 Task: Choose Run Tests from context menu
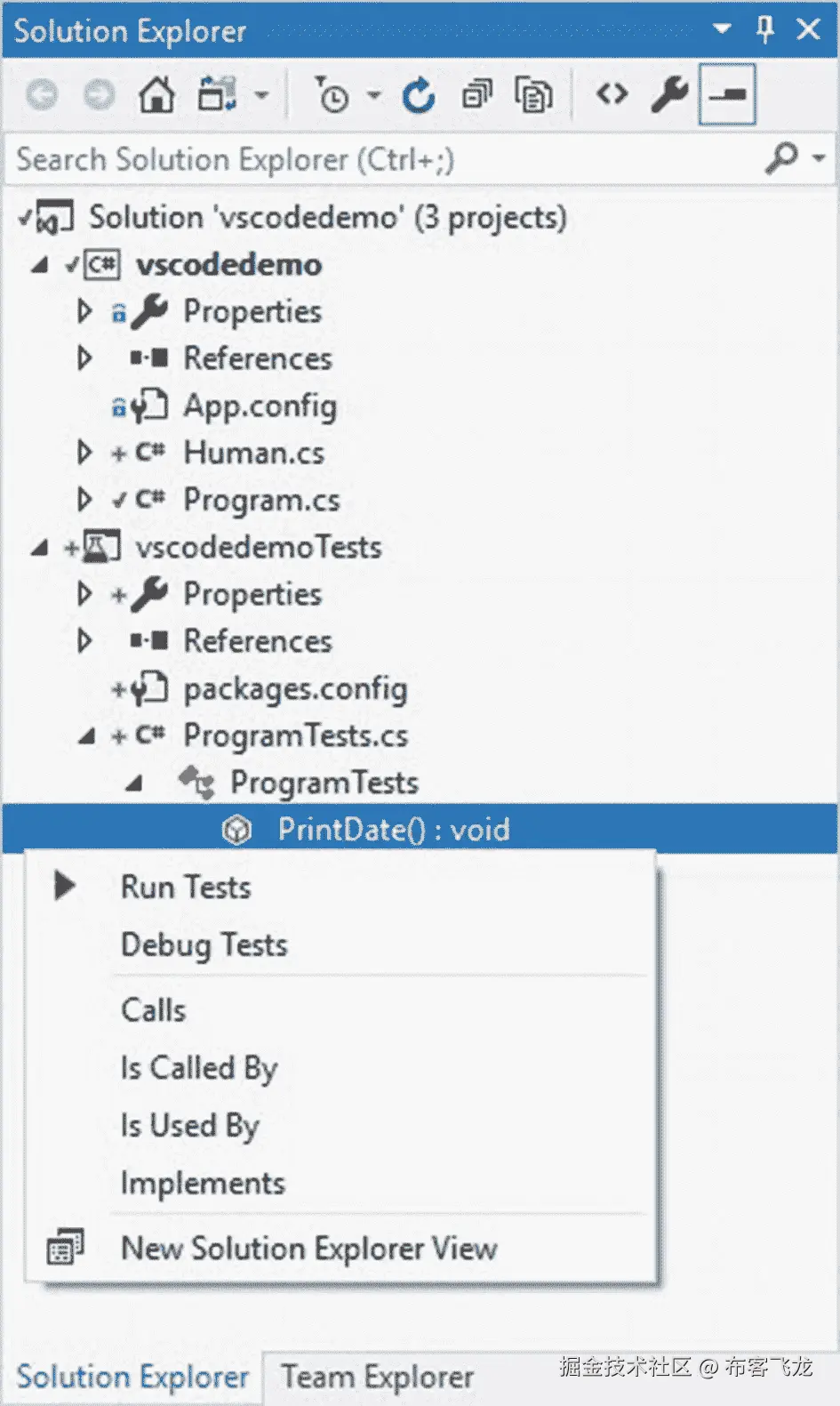(186, 888)
